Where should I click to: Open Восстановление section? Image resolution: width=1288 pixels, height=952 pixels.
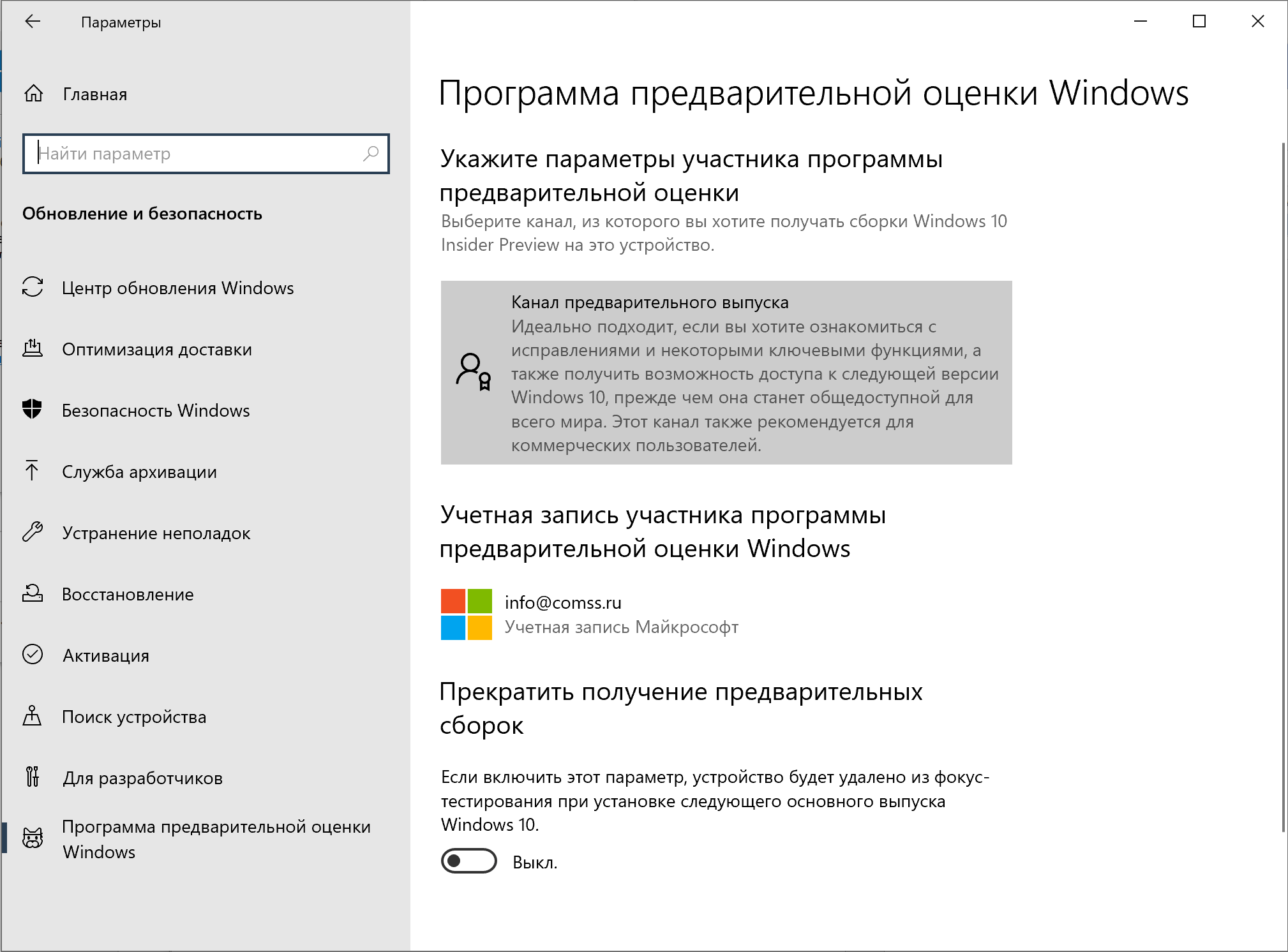[128, 594]
